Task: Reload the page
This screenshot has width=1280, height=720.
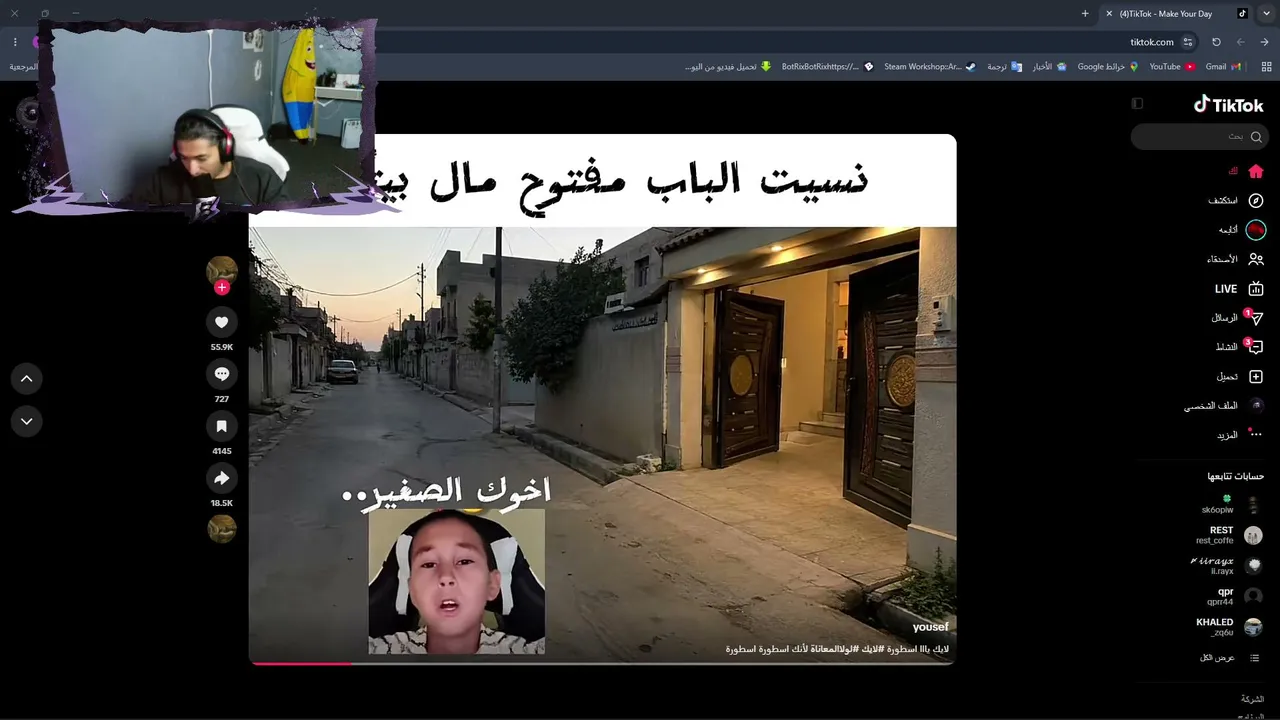Action: coord(1216,42)
